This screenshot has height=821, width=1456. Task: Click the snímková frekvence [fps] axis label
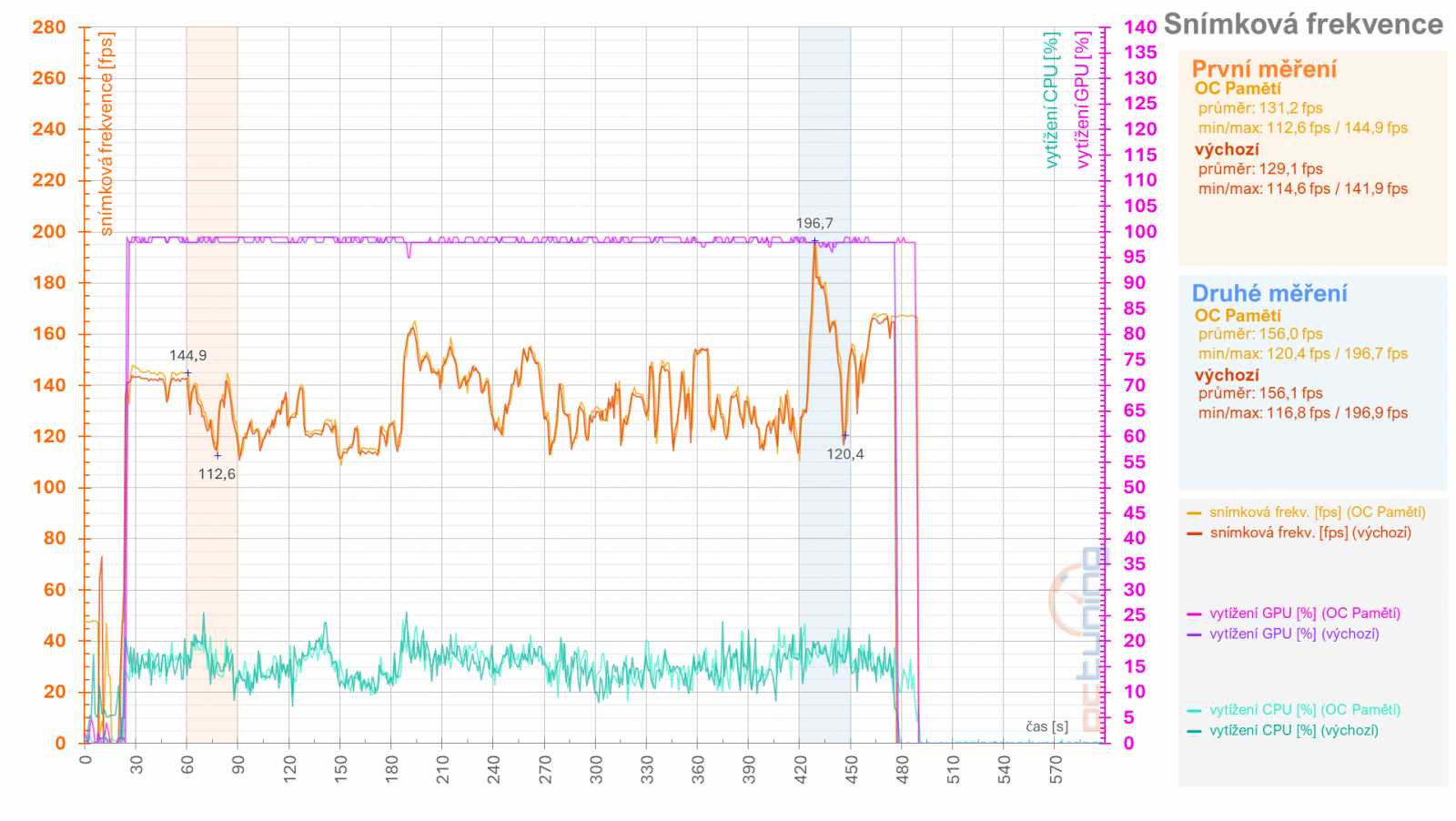pyautogui.click(x=106, y=135)
